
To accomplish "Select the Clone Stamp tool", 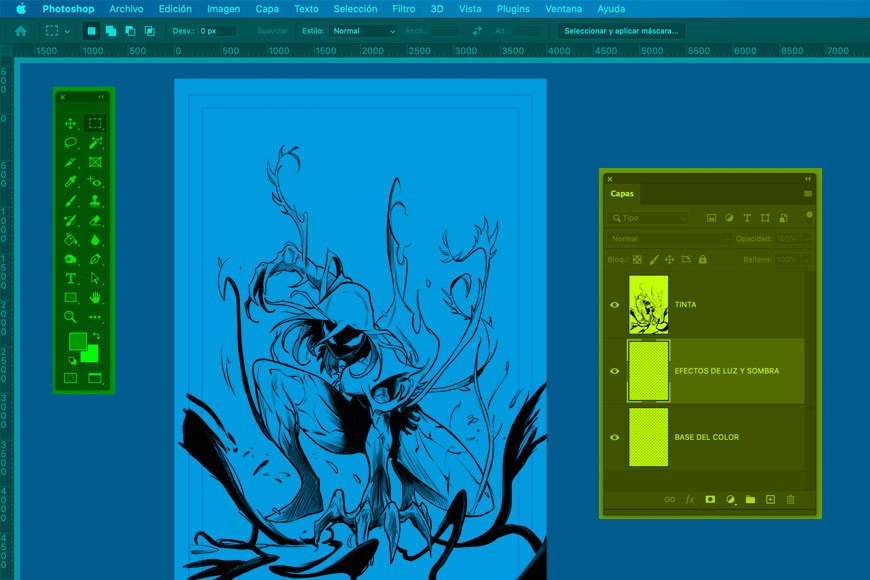I will (x=95, y=201).
